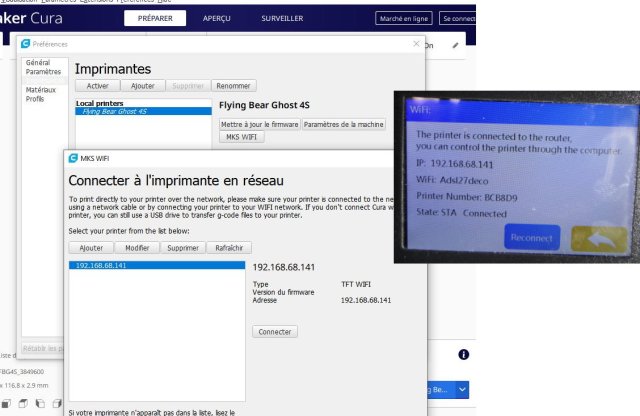
Task: Select Flying Bear Ghost 4S in local printers
Action: [143, 111]
